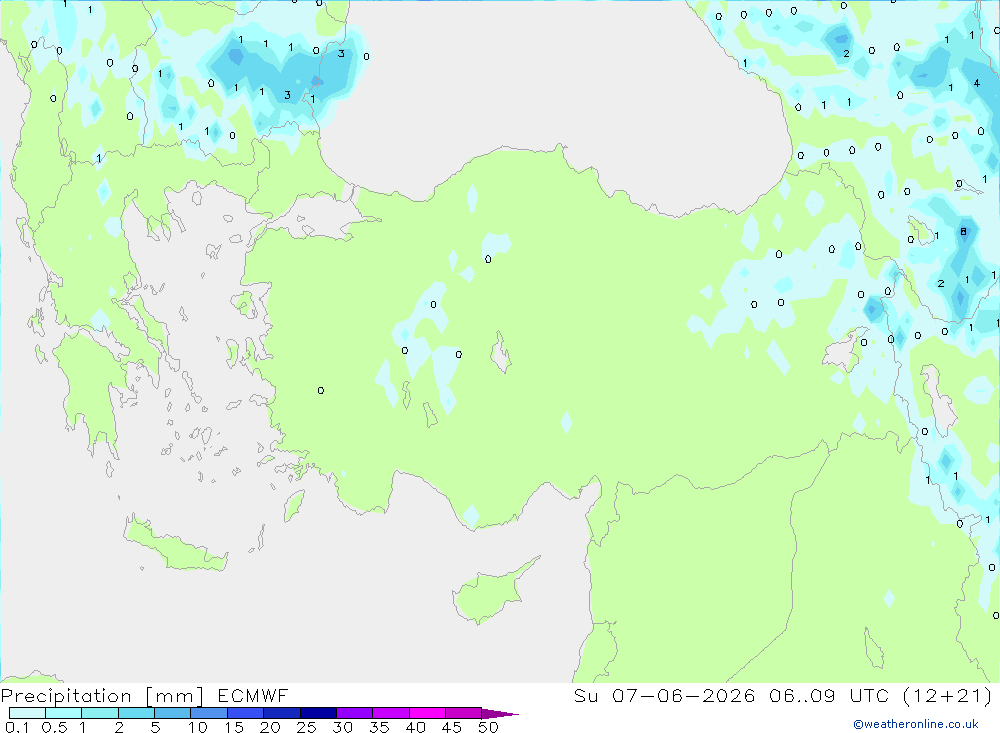1000x733 pixels.
Task: Click the legend label "10"
Action: (x=198, y=727)
